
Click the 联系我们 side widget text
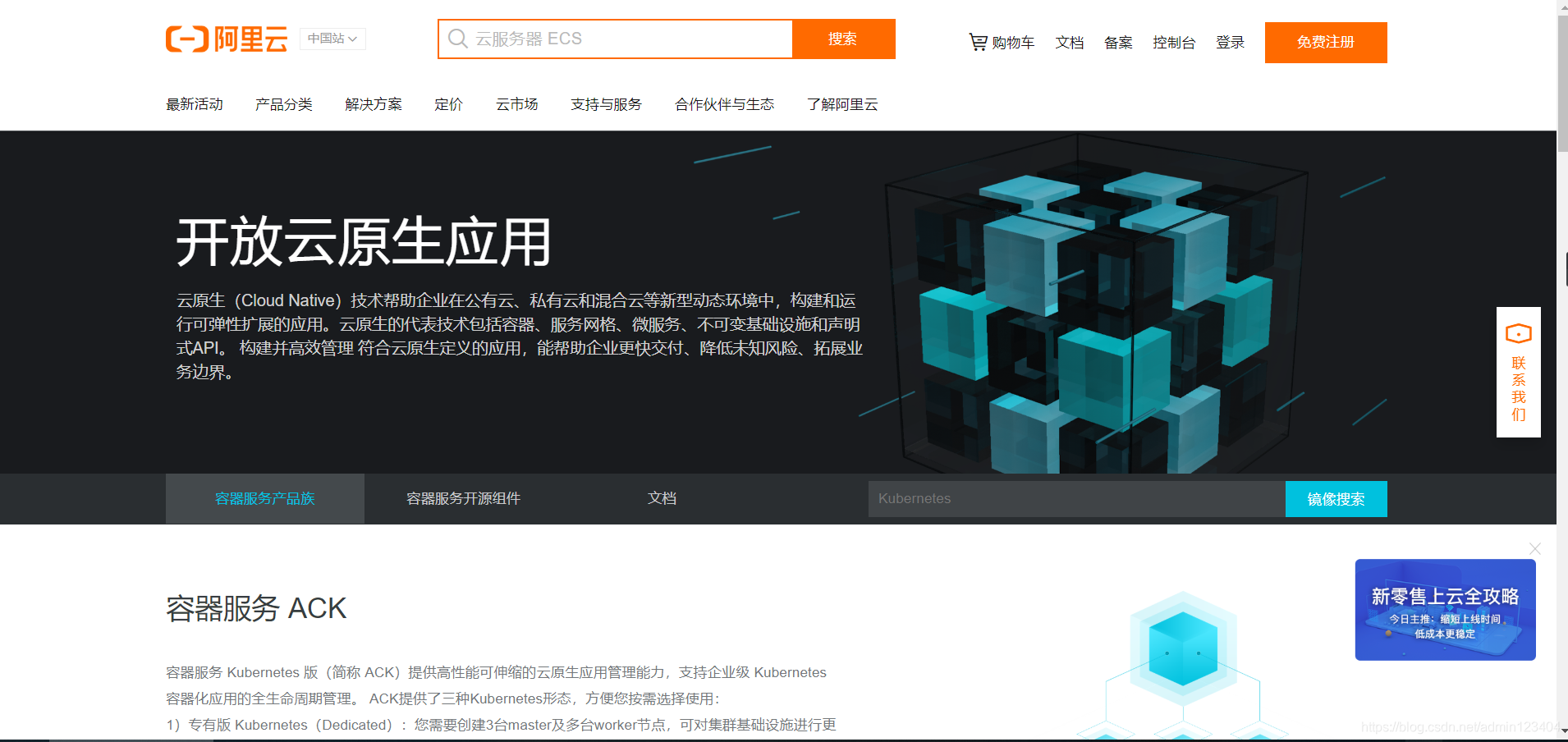(1519, 388)
